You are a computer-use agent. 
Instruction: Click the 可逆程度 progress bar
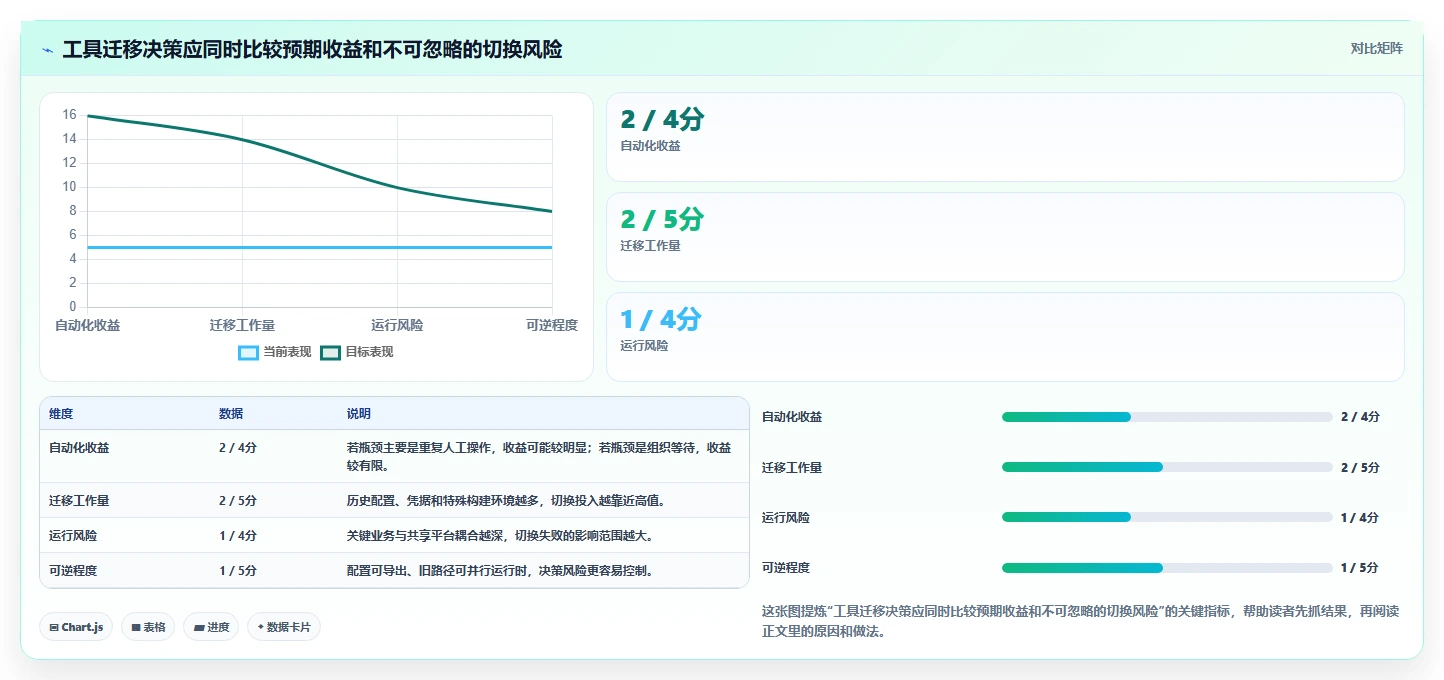[1167, 567]
